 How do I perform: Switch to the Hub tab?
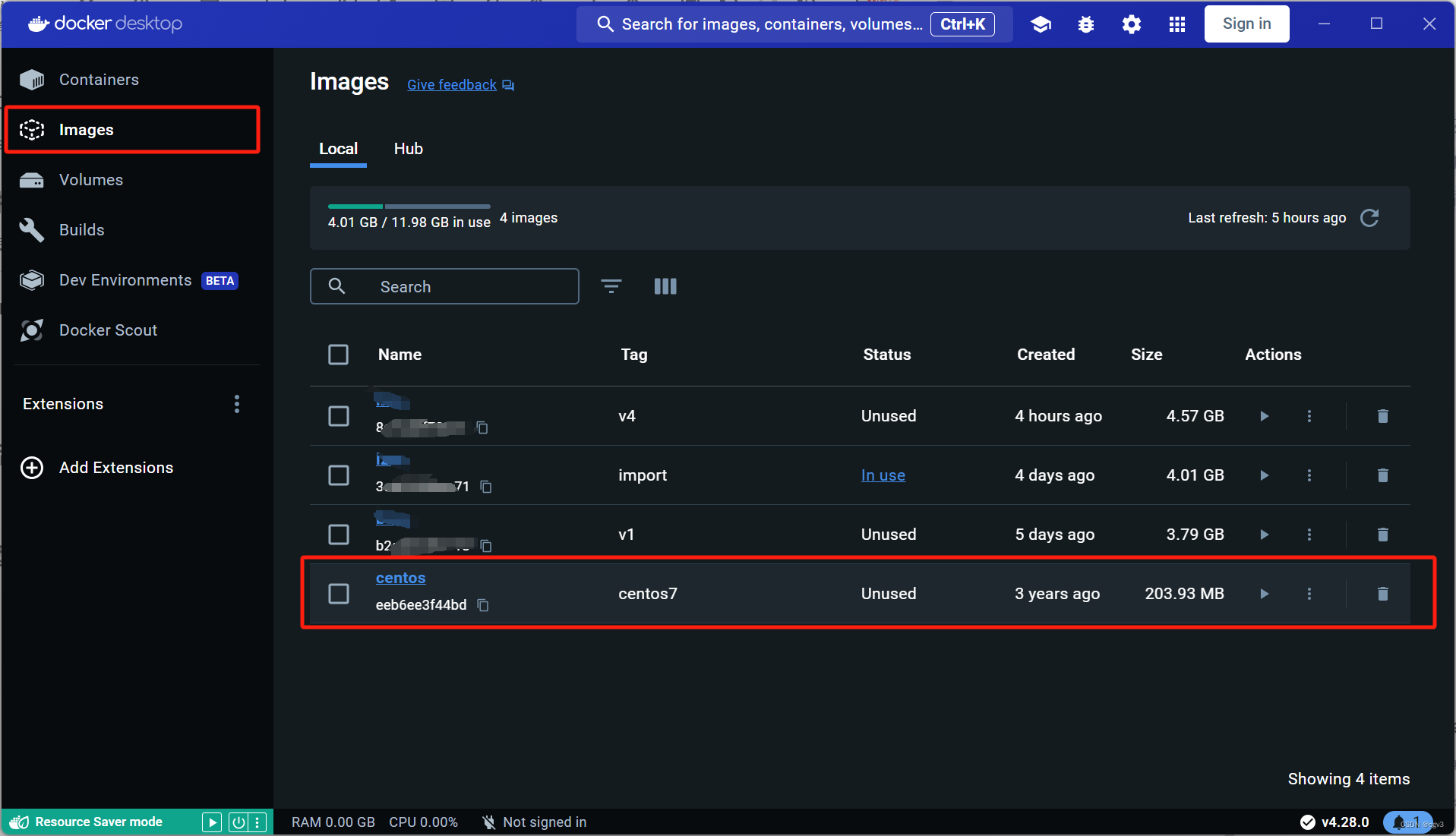[408, 149]
